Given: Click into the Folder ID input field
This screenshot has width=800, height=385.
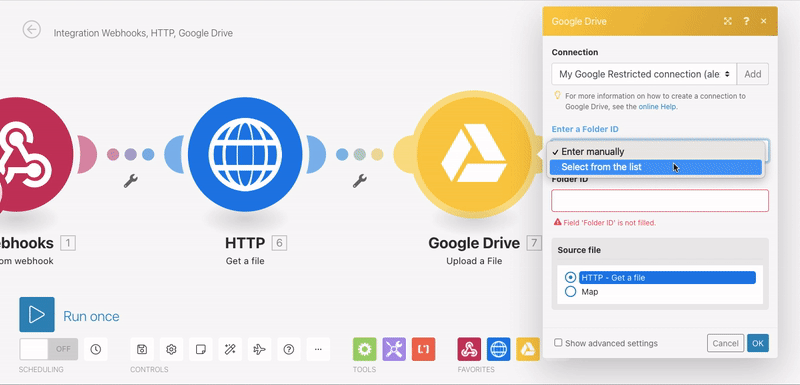Looking at the screenshot, I should (x=660, y=200).
